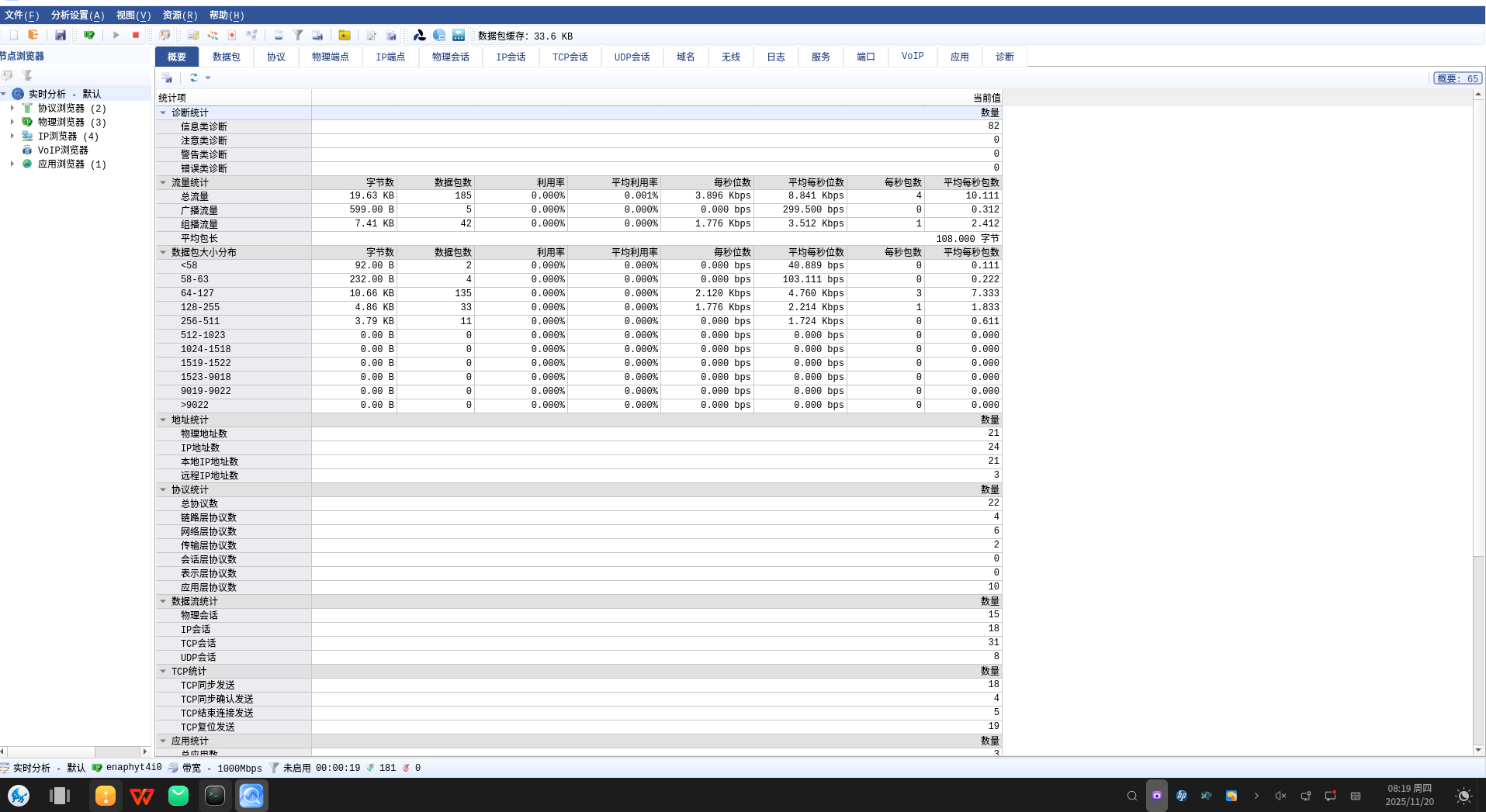The width and height of the screenshot is (1486, 812).
Task: Open the dropdown arrow next to refresh
Action: click(208, 78)
